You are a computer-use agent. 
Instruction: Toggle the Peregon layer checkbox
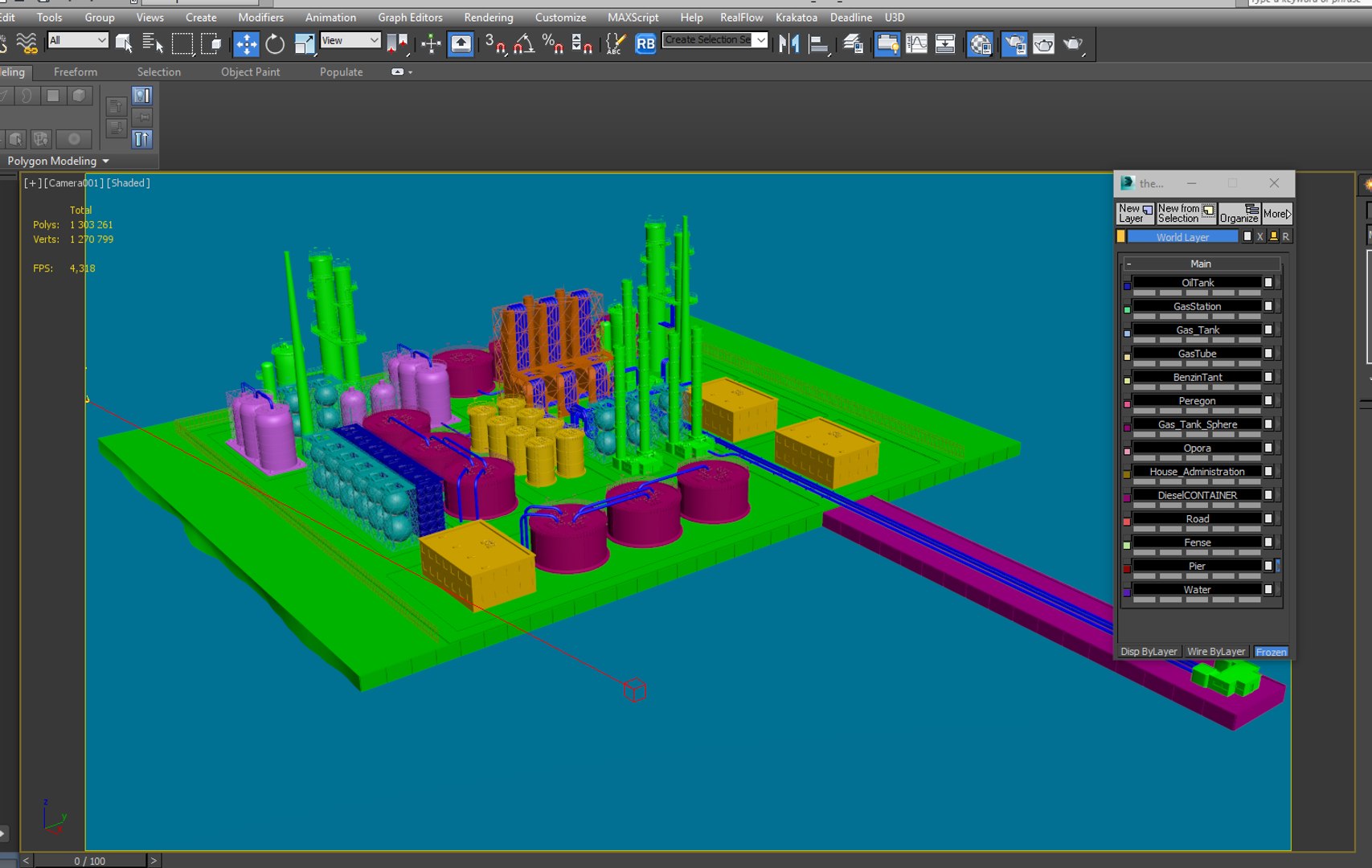1268,400
